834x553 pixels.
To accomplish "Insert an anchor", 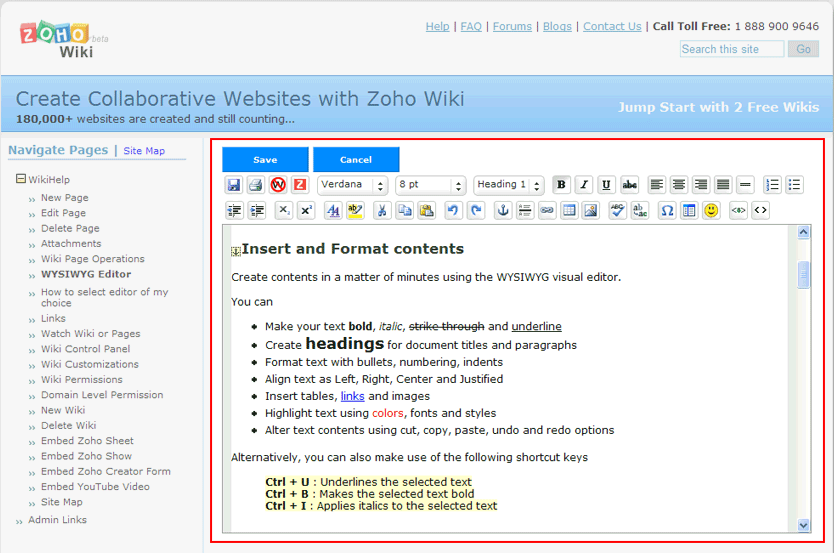I will click(503, 211).
